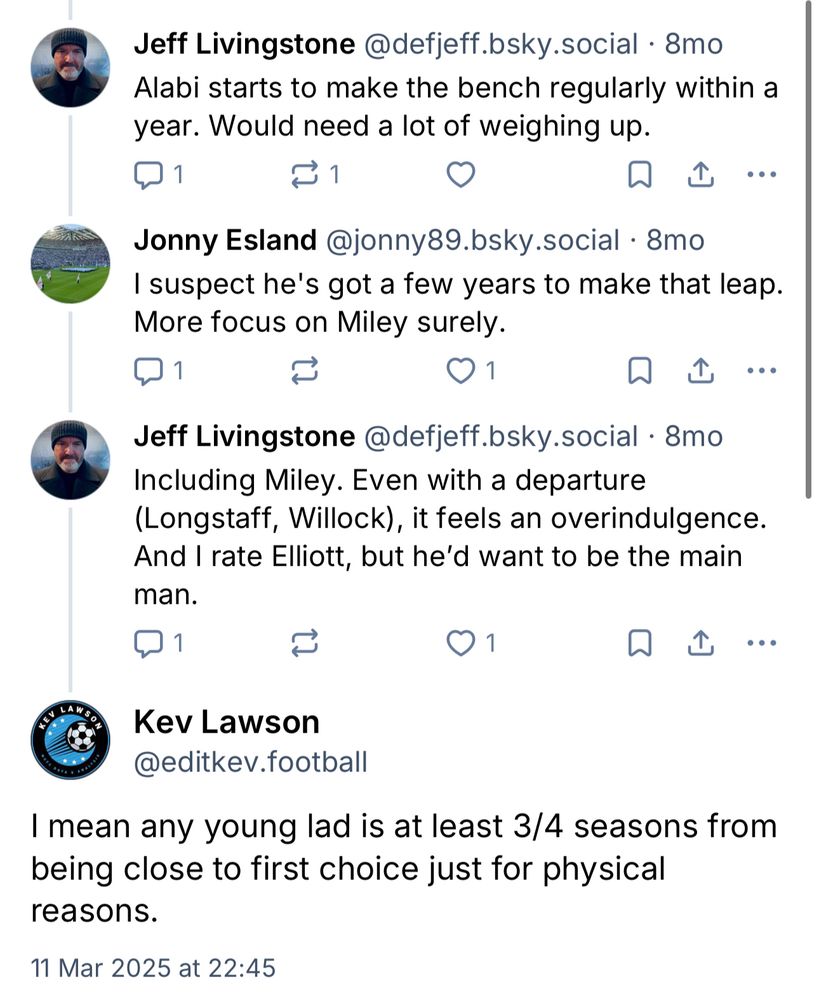This screenshot has width=819, height=1000.
Task: Save Jonny Esland's post with bookmark icon
Action: coord(639,372)
